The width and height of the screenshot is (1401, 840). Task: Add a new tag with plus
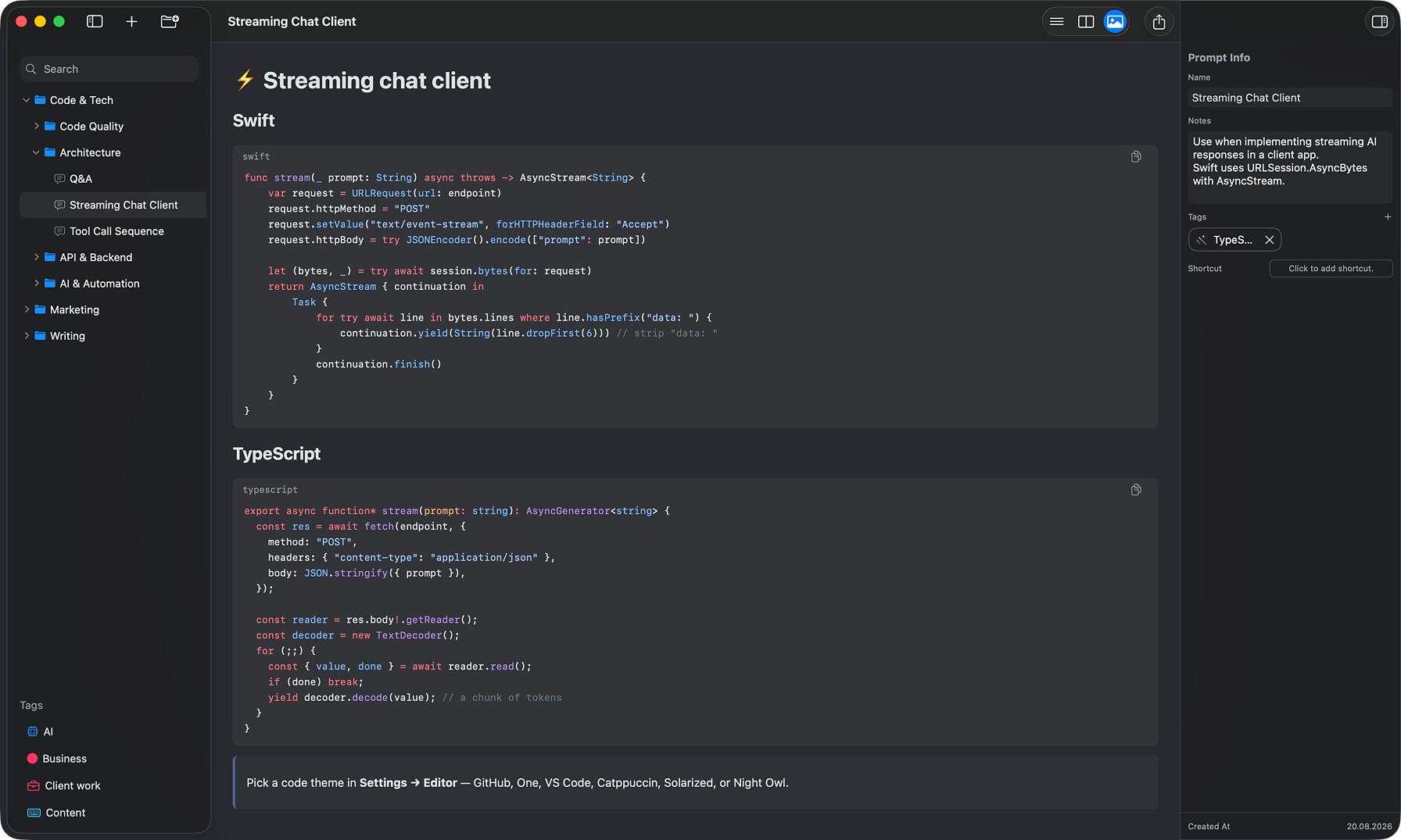1388,217
